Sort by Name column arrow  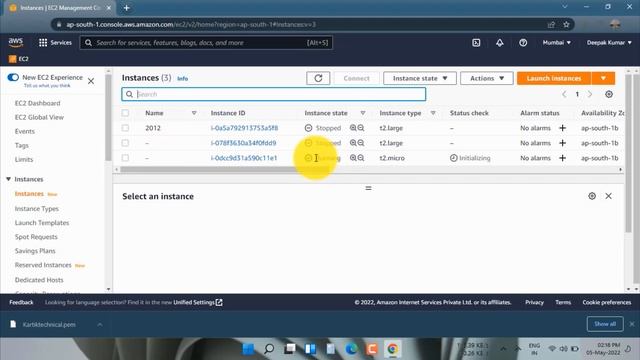pyautogui.click(x=194, y=113)
